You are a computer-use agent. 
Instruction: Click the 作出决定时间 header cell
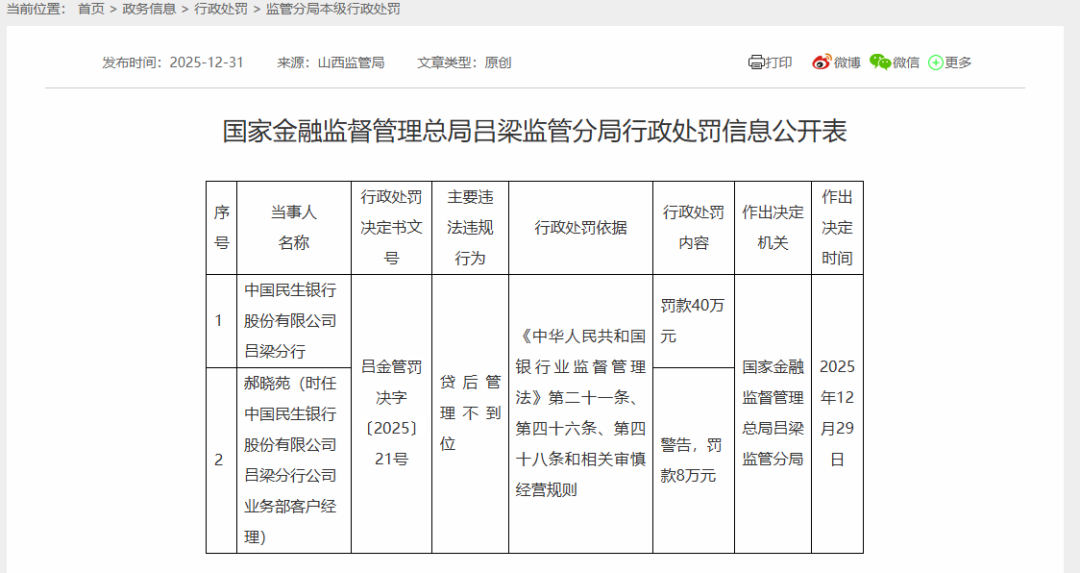coord(838,228)
